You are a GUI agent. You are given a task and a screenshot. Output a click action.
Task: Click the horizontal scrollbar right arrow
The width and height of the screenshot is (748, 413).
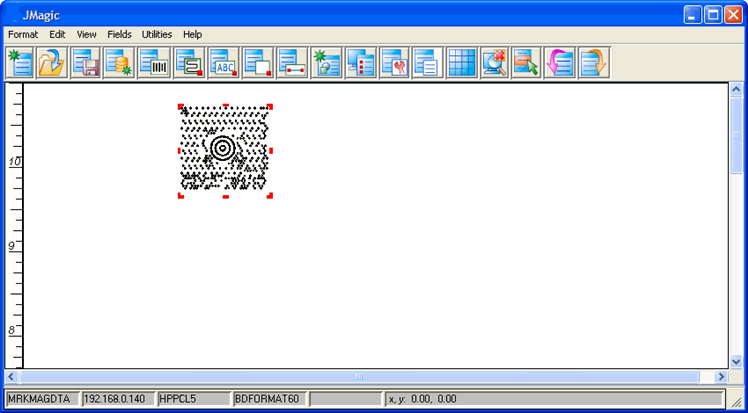[x=721, y=376]
